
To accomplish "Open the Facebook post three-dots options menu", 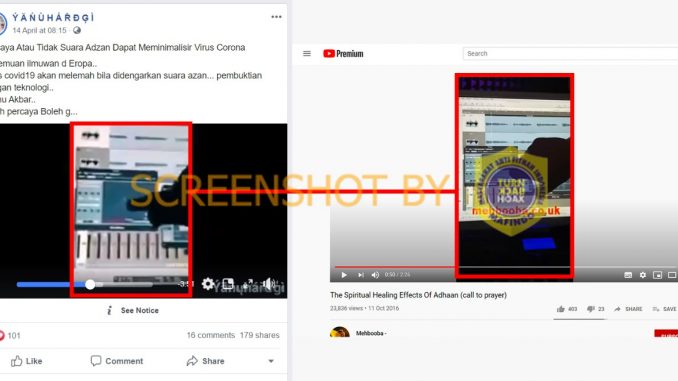I will (276, 17).
